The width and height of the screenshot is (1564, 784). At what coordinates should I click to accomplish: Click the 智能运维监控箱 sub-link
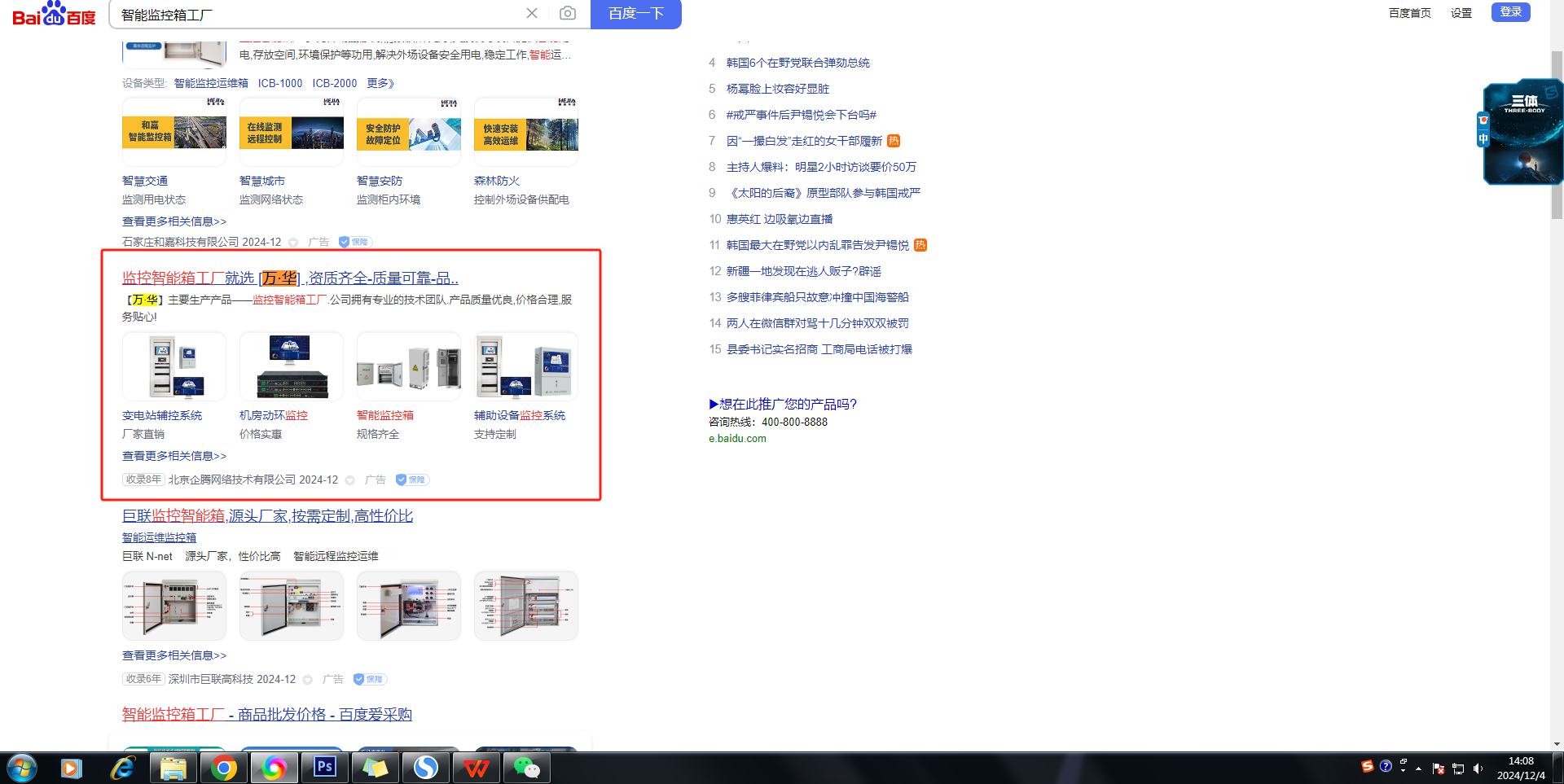point(159,537)
